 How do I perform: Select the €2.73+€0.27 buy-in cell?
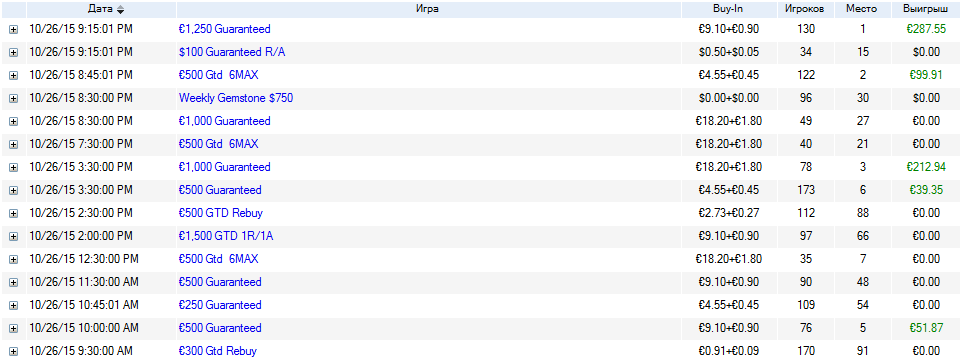coord(729,213)
